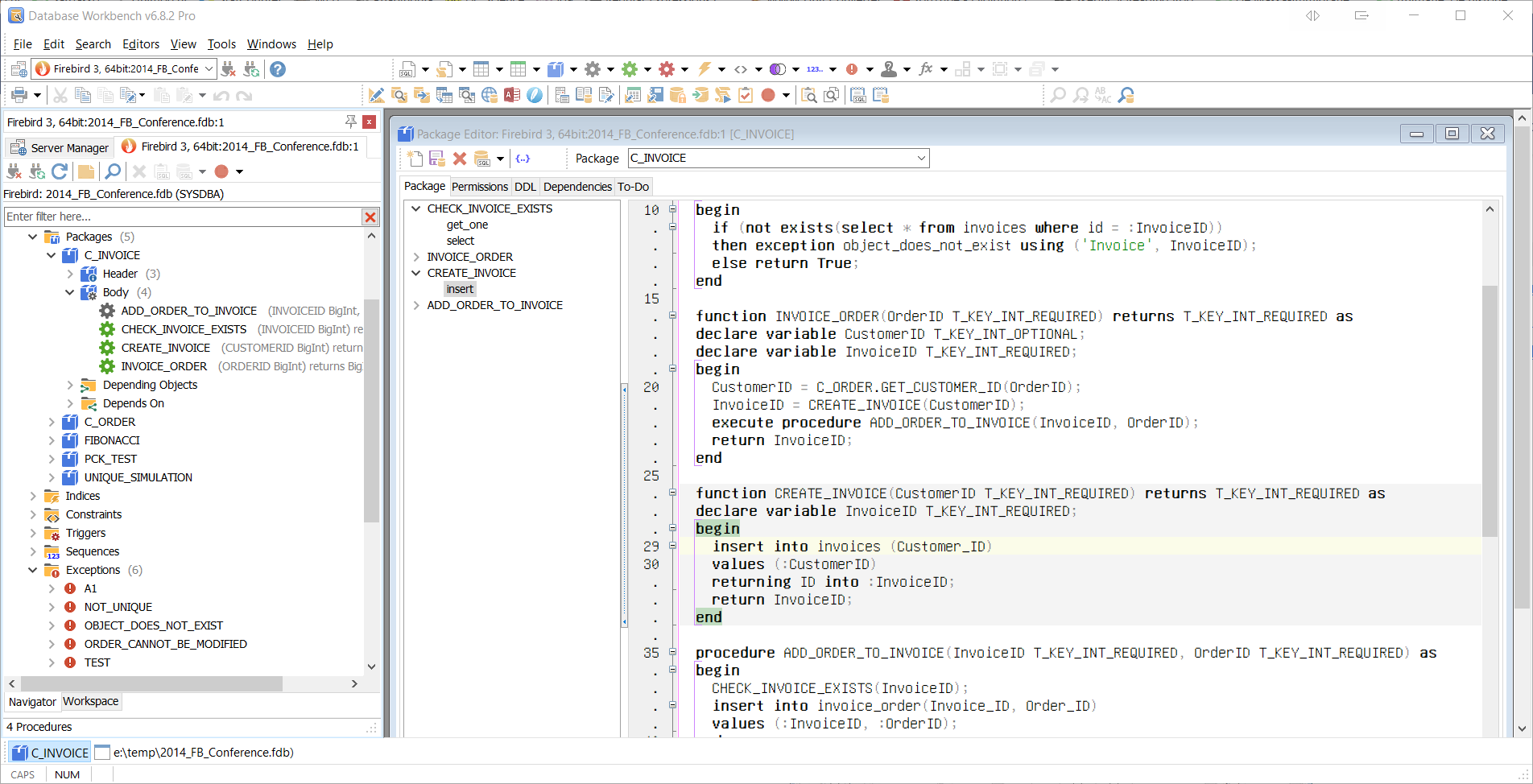This screenshot has height=784, width=1533.
Task: Click the Save package icon in editor
Action: click(437, 159)
